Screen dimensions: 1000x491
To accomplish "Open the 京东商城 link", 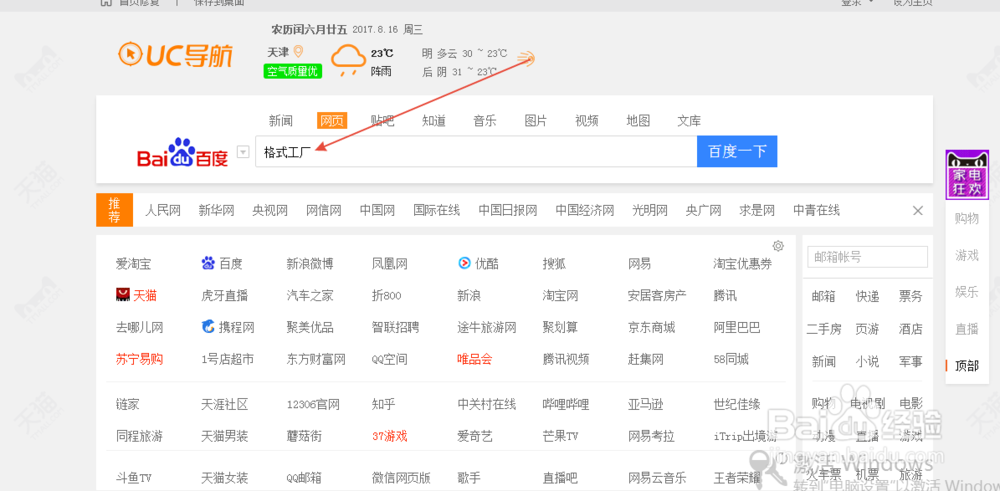I will point(651,328).
